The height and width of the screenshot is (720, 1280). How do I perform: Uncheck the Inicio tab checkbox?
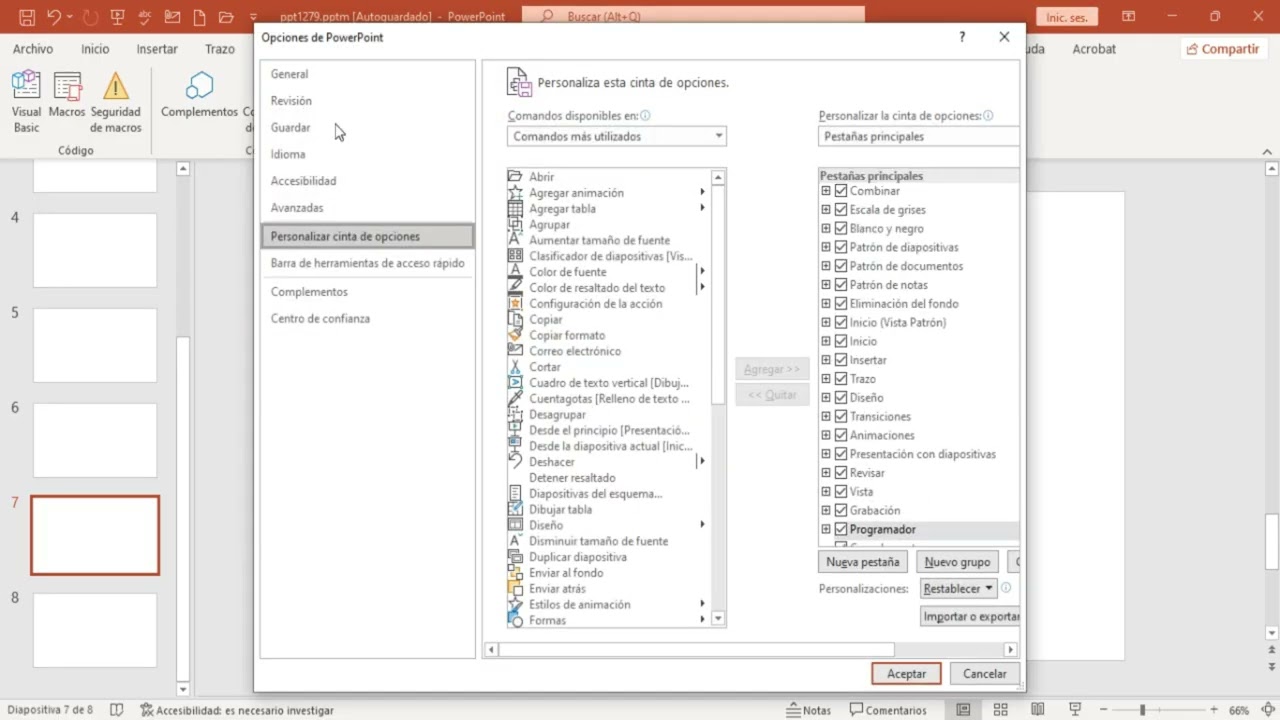(x=841, y=341)
